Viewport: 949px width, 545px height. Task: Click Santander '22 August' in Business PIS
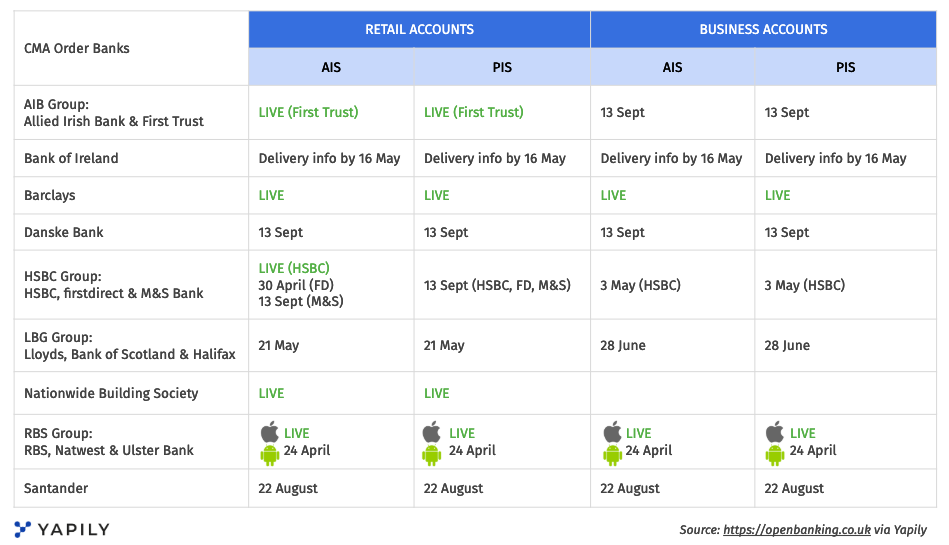(793, 489)
